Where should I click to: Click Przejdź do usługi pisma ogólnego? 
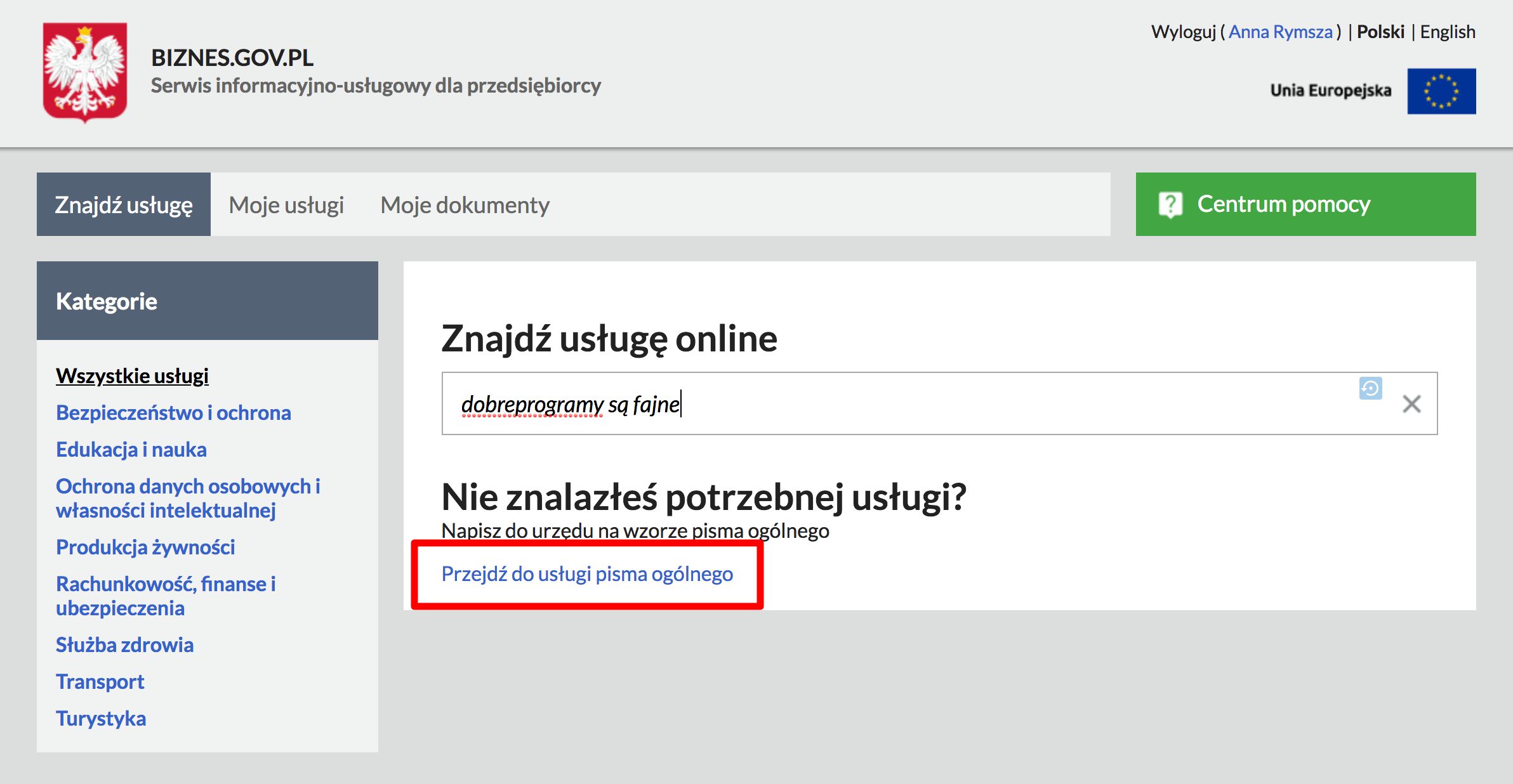(588, 574)
